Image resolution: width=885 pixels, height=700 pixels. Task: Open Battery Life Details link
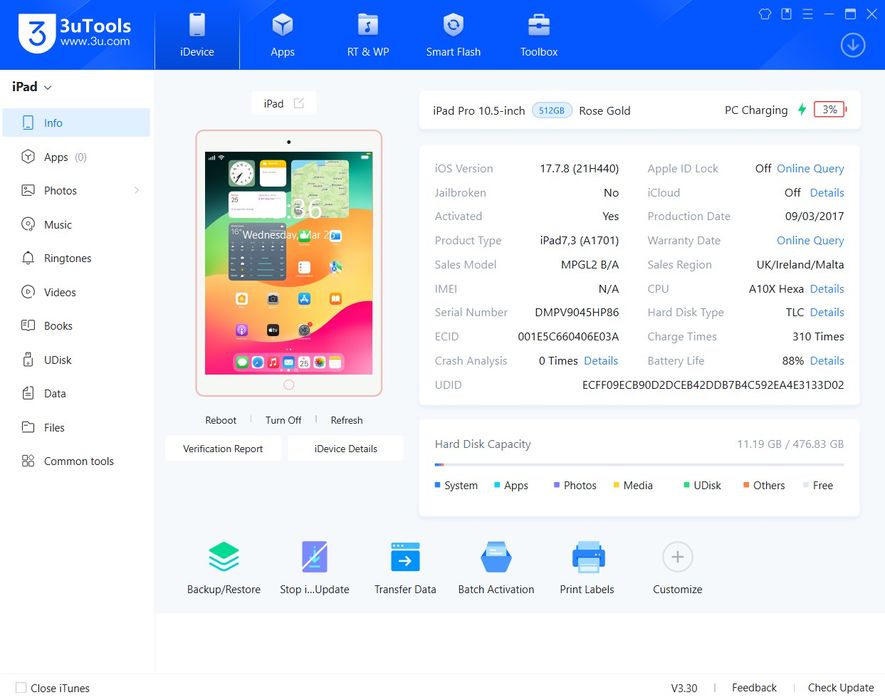(x=827, y=361)
